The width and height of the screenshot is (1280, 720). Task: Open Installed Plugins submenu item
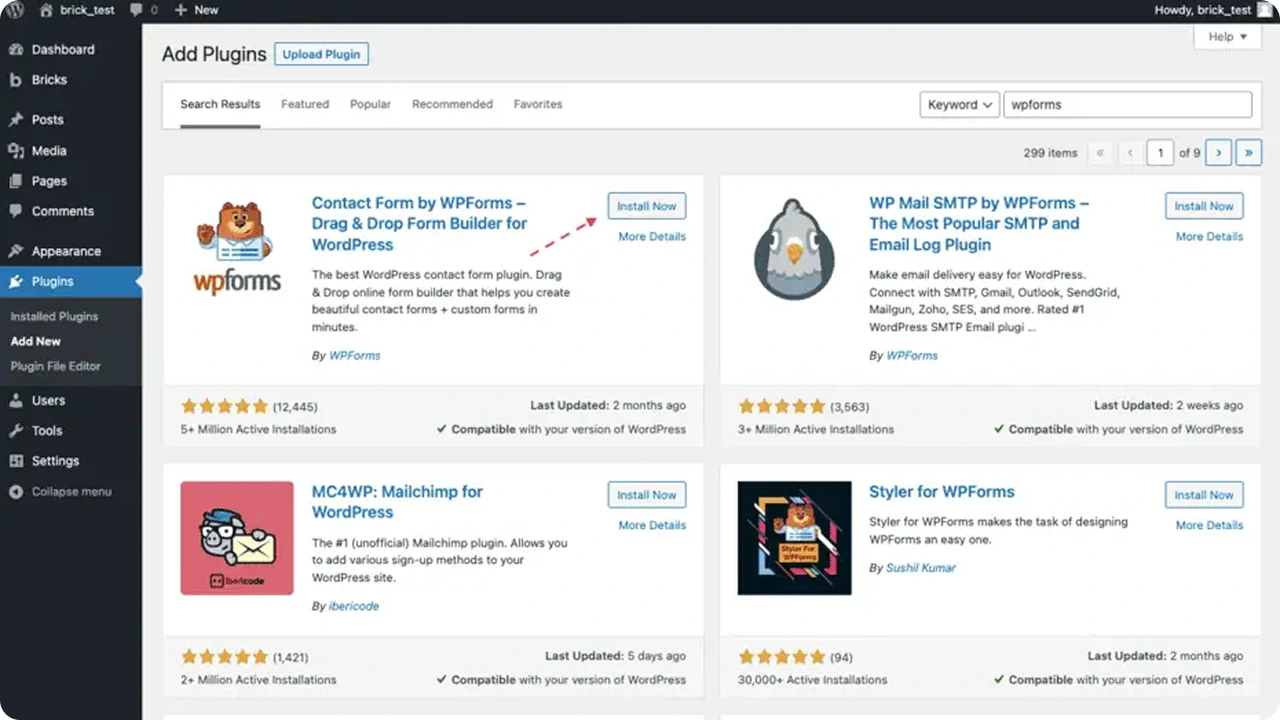(x=54, y=316)
